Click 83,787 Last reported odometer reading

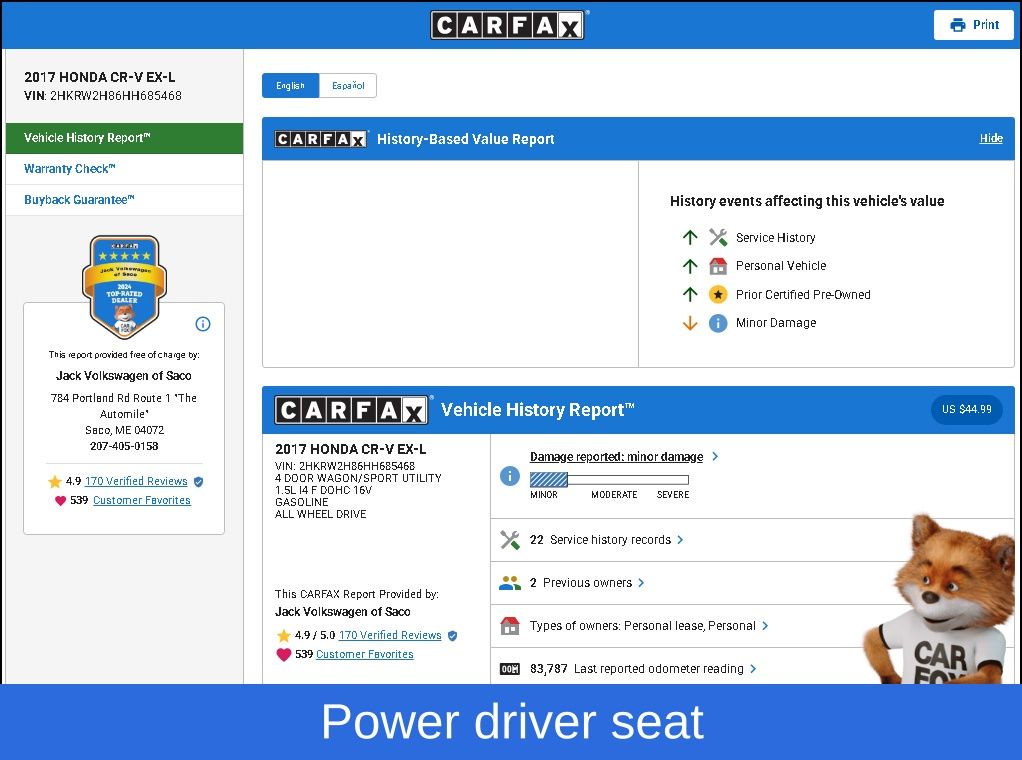pos(637,669)
